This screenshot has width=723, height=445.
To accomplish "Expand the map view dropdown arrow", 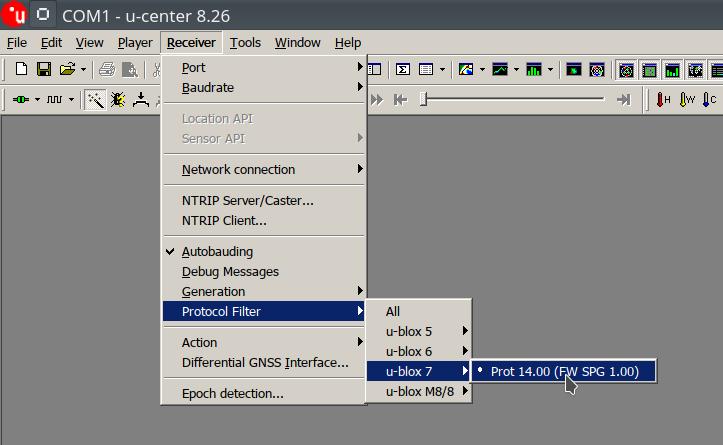I will [482, 70].
